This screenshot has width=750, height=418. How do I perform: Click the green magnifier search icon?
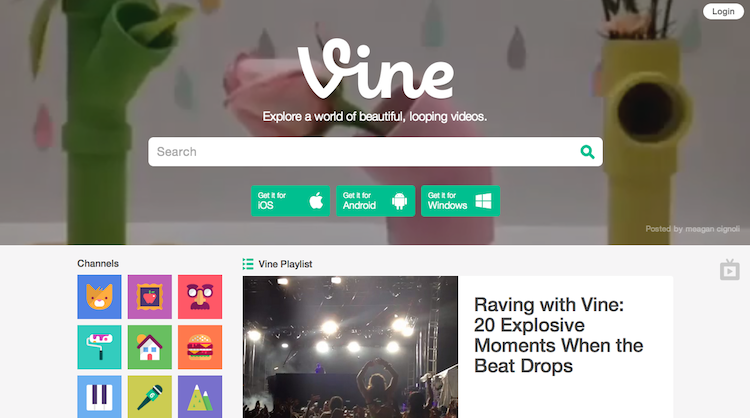coord(587,152)
